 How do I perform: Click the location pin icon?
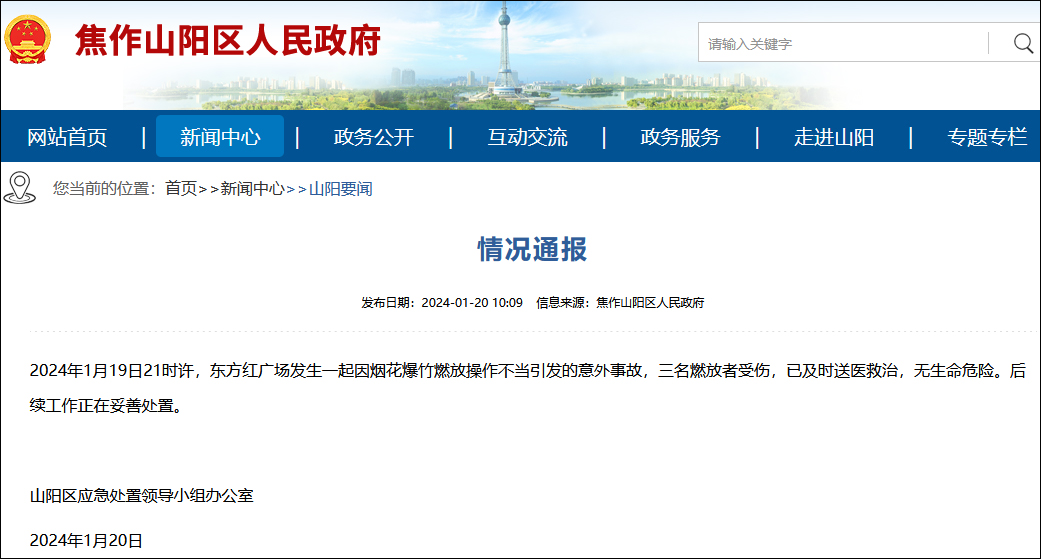19,188
